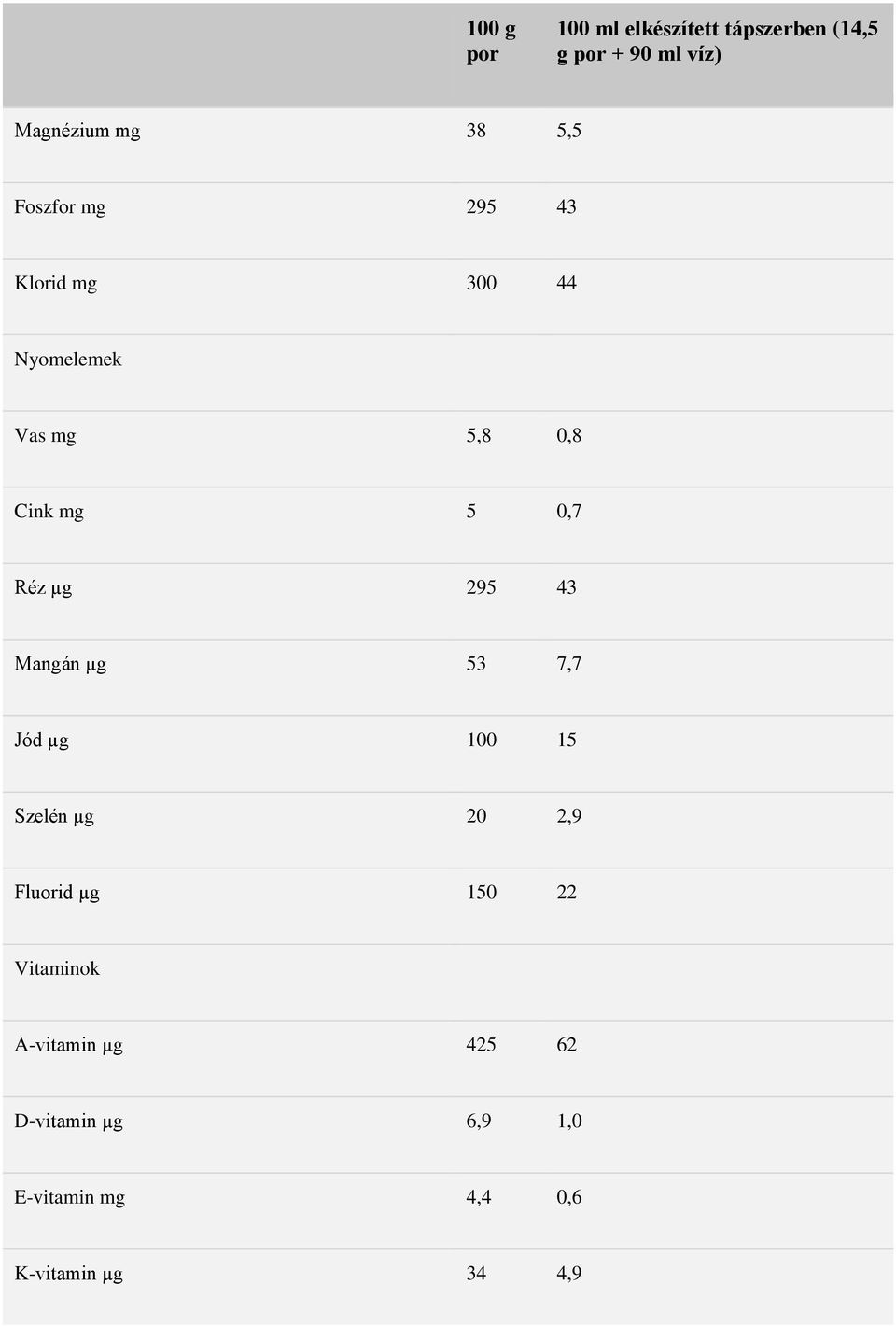This screenshot has width=896, height=1326.
Task: Click the '100 g por' column header
Action: point(491,41)
